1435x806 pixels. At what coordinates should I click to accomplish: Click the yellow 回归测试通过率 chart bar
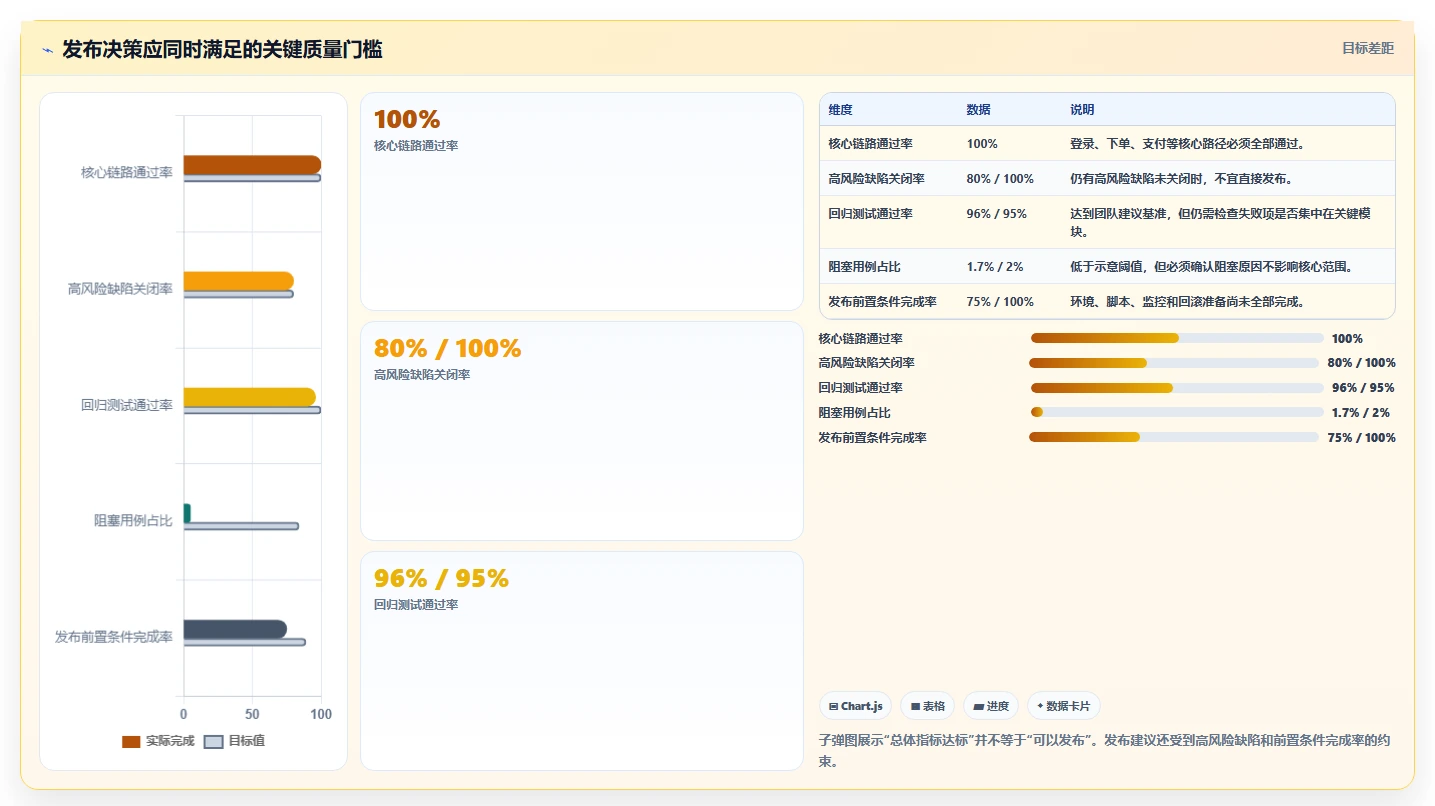(x=250, y=397)
